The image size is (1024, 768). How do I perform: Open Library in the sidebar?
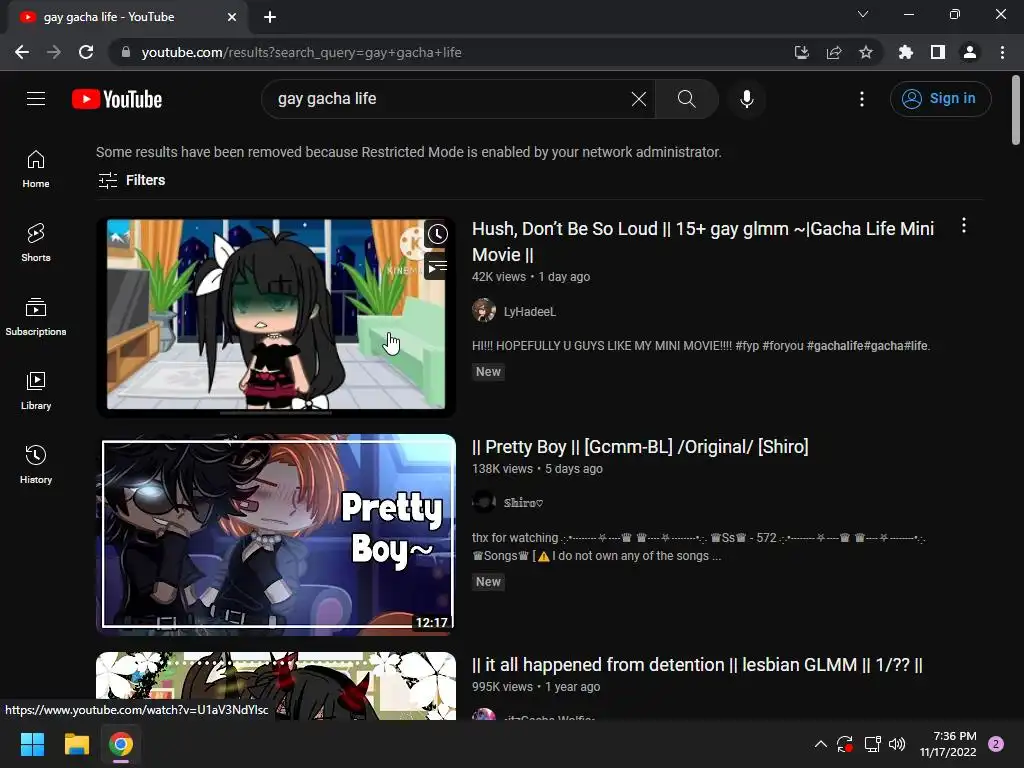[36, 391]
